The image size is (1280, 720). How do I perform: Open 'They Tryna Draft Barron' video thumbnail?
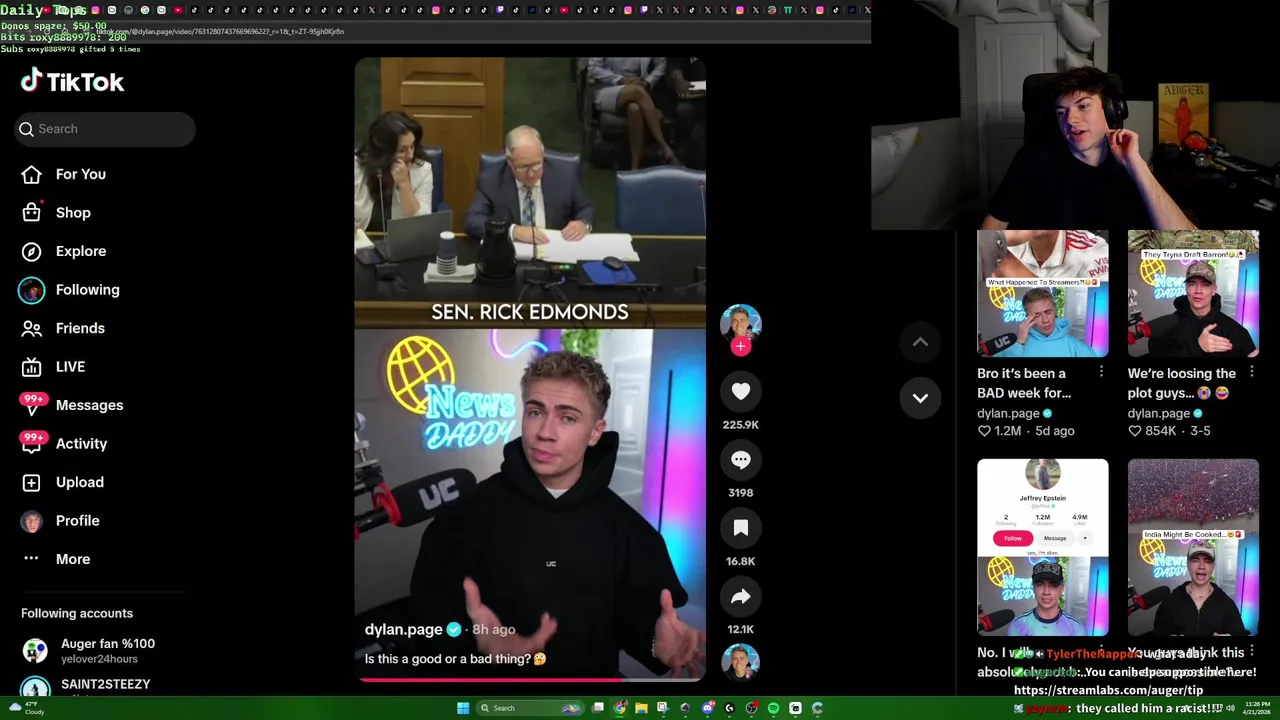(1193, 293)
